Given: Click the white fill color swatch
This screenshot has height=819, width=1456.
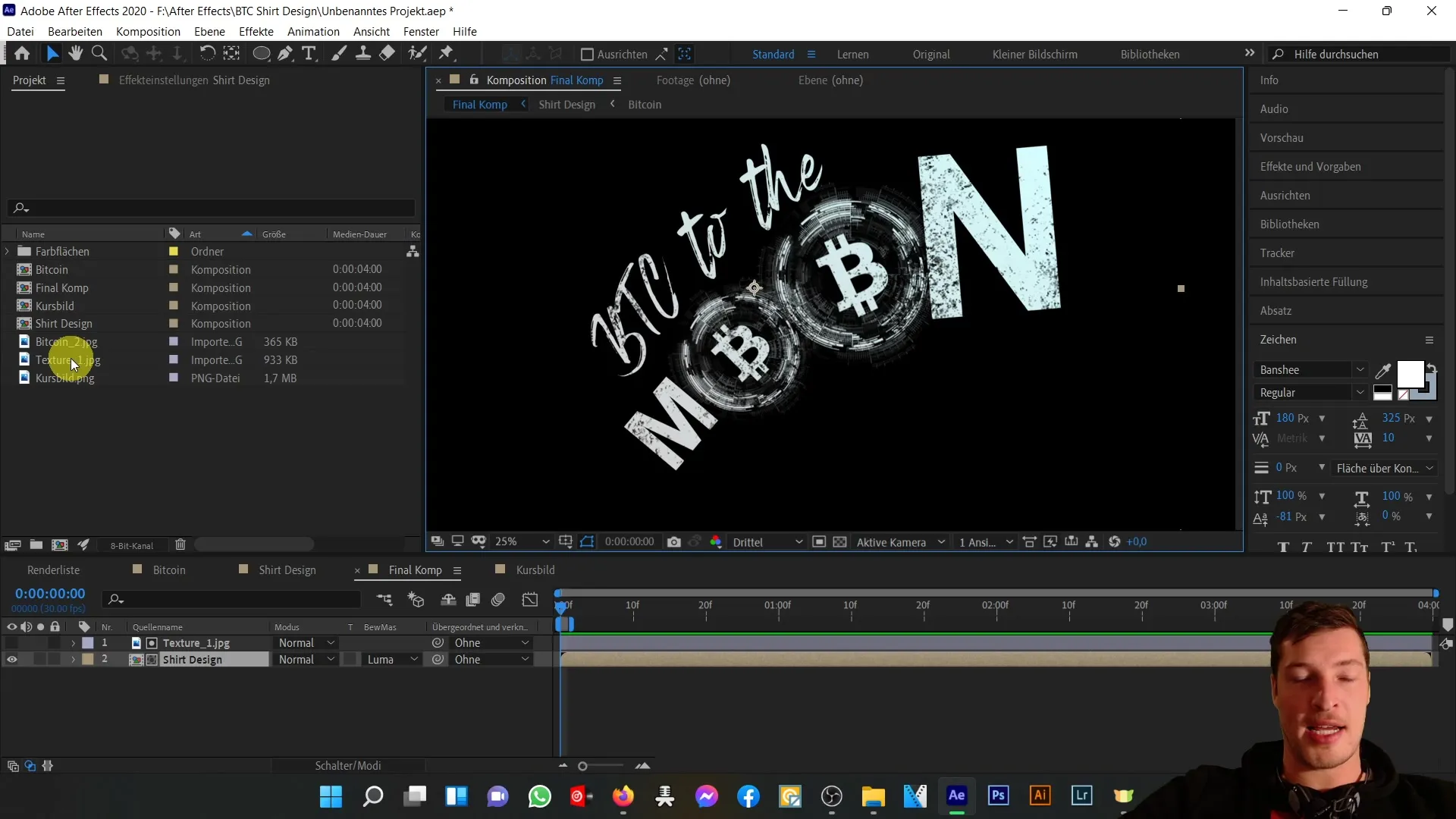Looking at the screenshot, I should (x=1410, y=374).
